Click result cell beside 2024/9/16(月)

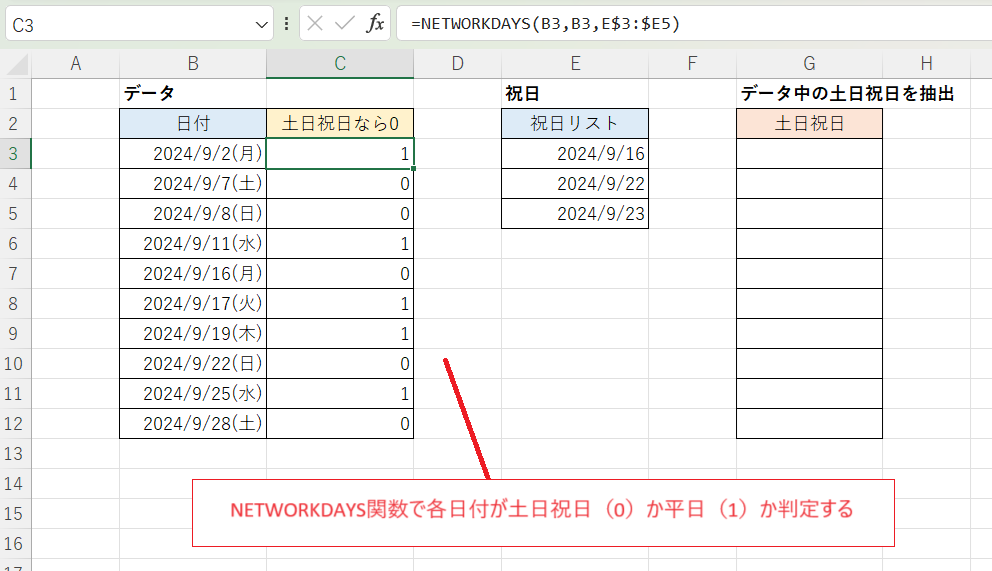coord(340,274)
